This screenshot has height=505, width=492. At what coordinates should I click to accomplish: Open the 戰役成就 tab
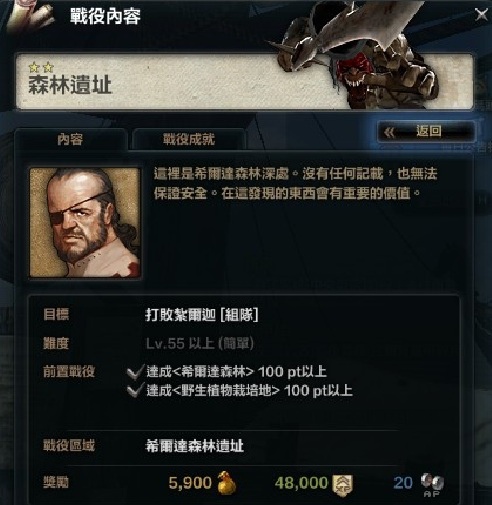click(189, 139)
